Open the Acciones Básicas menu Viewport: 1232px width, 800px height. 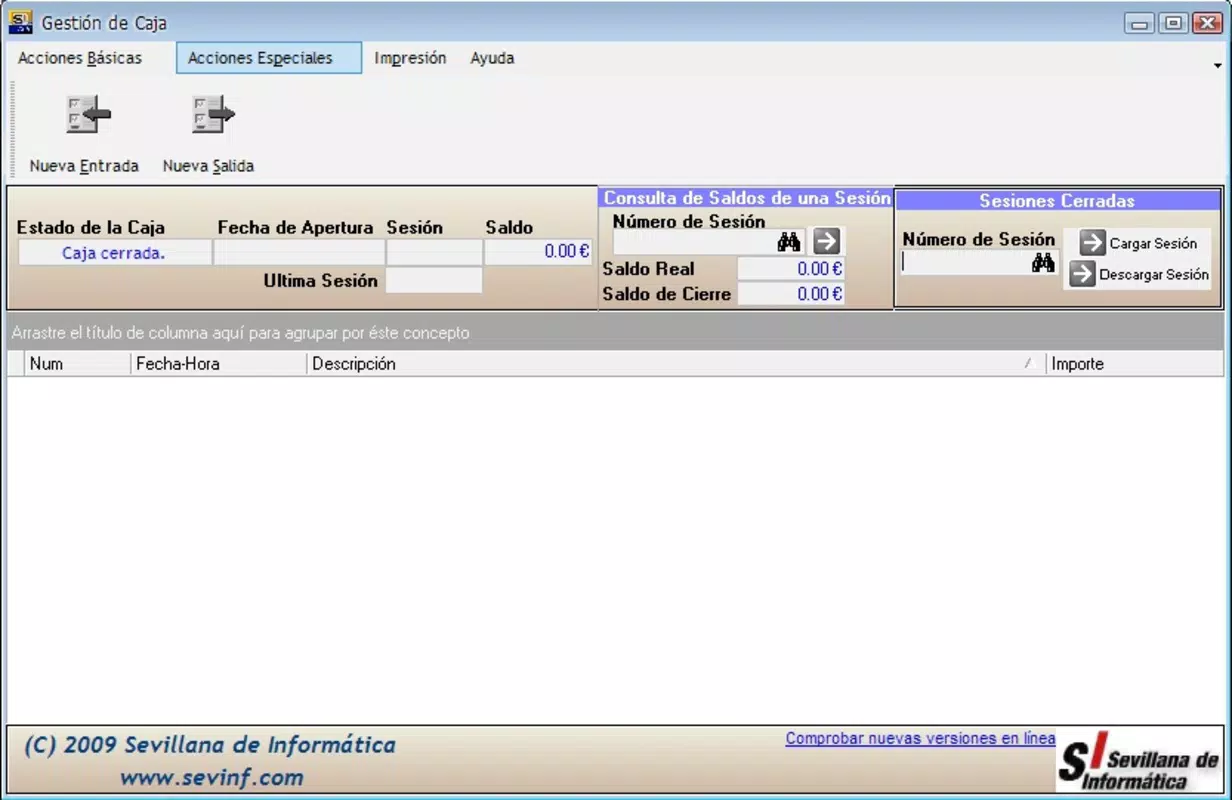point(80,58)
